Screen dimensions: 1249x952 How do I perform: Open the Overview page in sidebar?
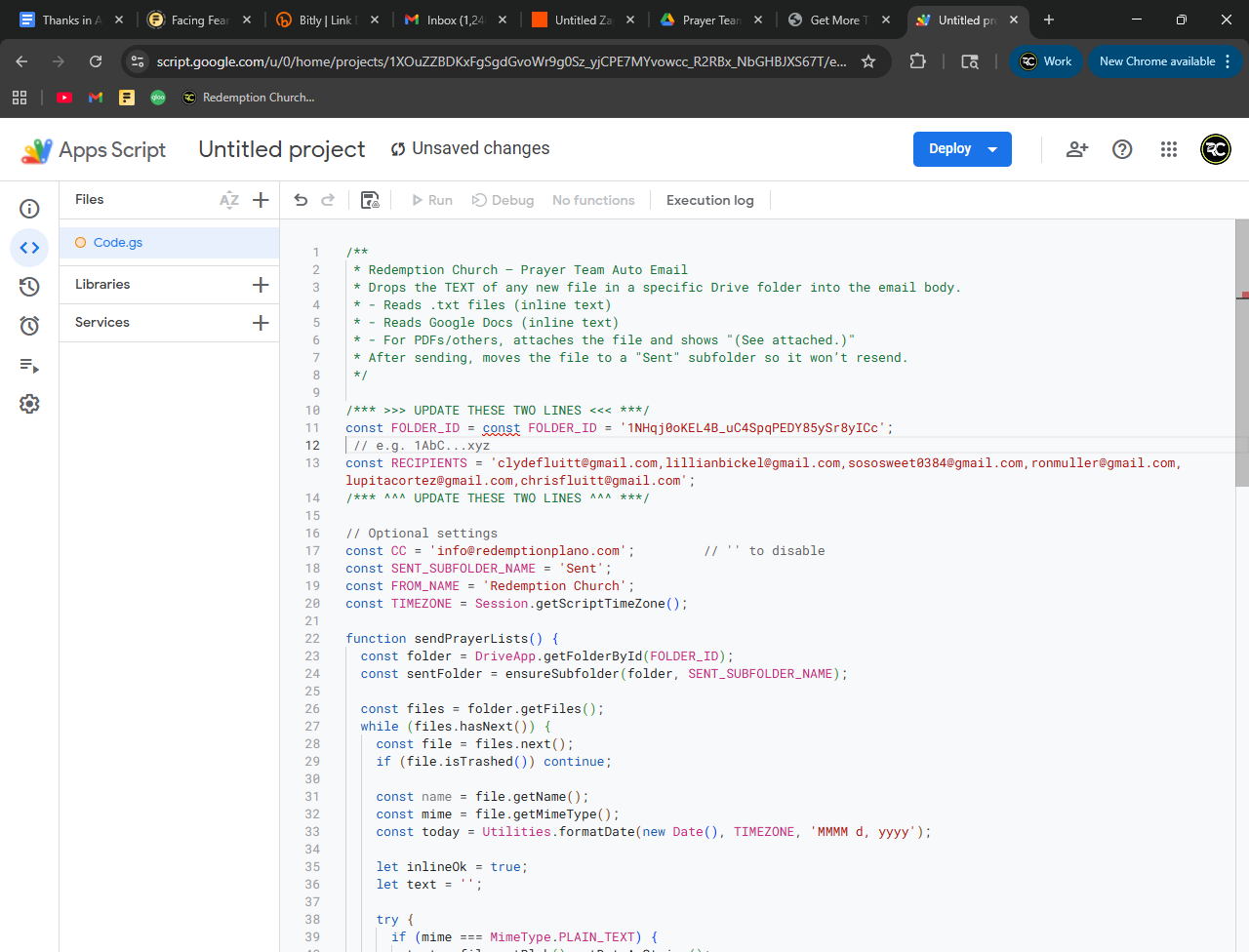click(29, 209)
